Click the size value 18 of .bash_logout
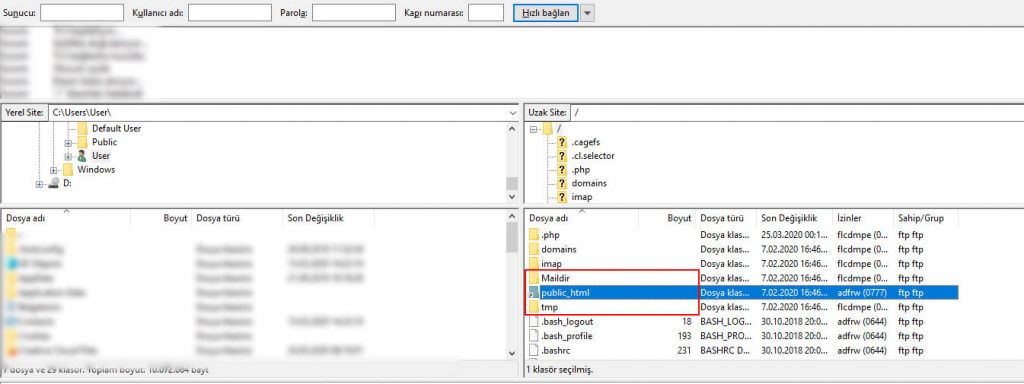The width and height of the screenshot is (1024, 384). (687, 321)
